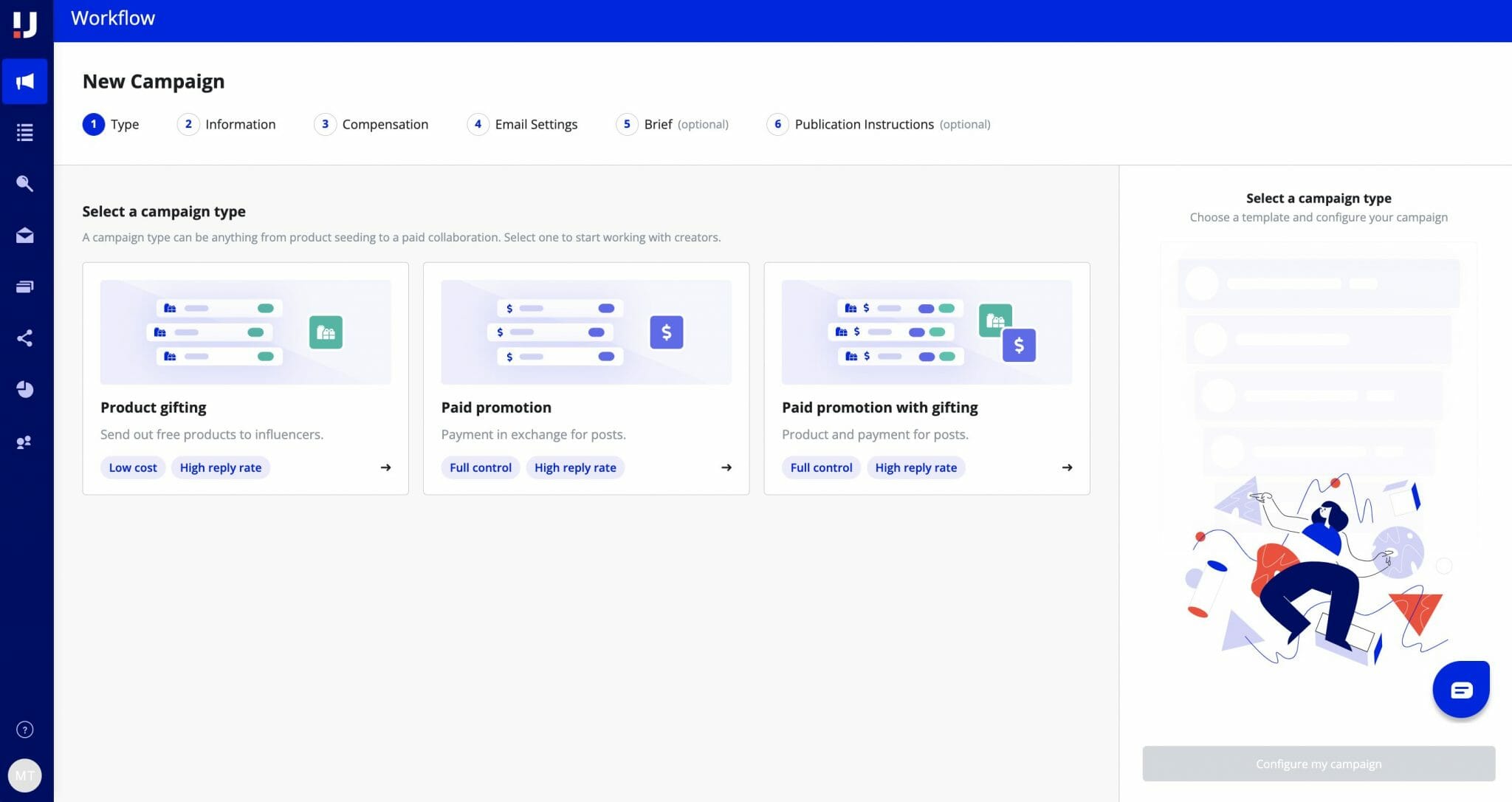This screenshot has height=802, width=1512.
Task: Click the MT profile avatar
Action: click(x=24, y=775)
